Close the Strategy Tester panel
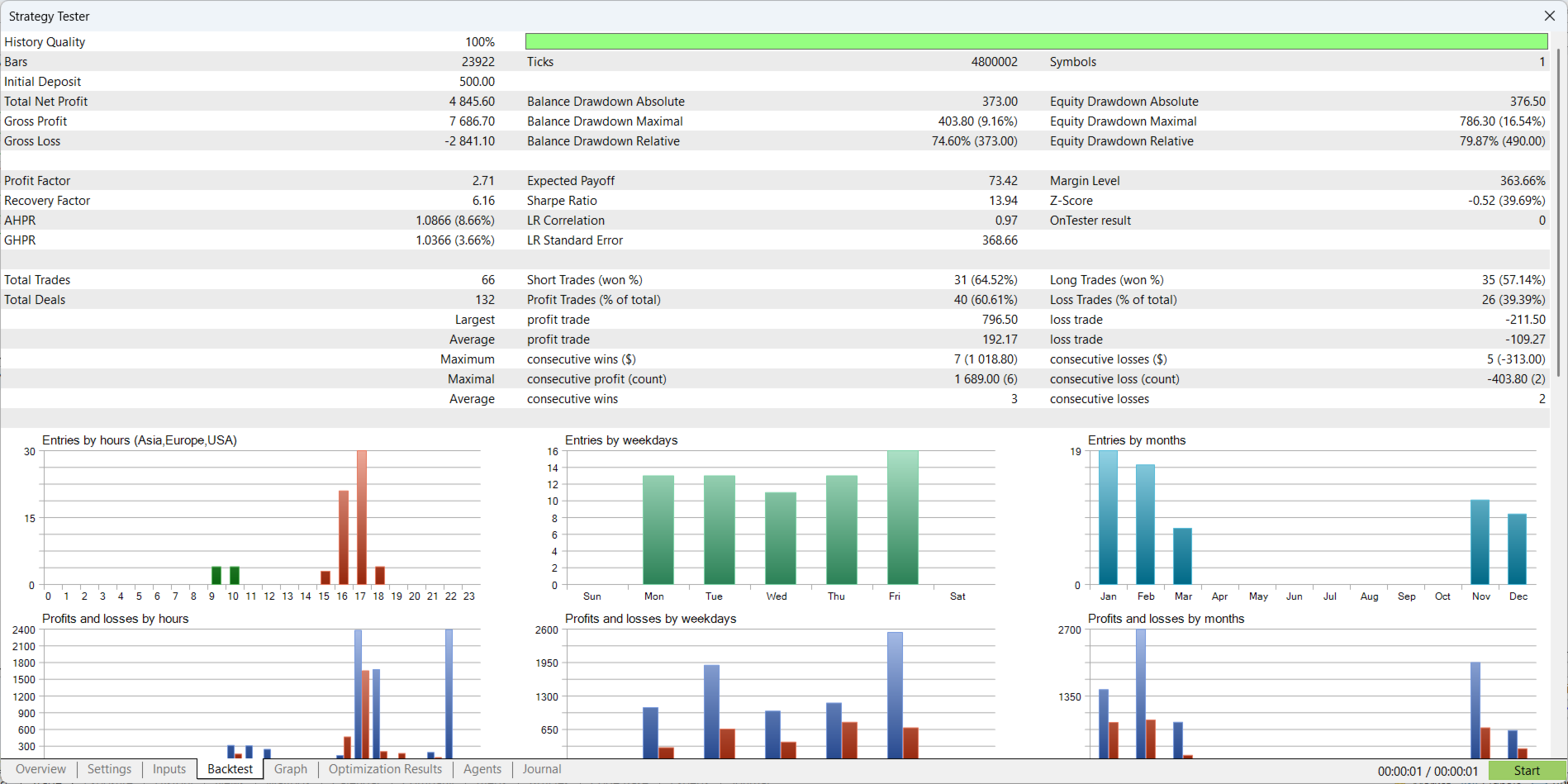1568x784 pixels. (x=1549, y=16)
